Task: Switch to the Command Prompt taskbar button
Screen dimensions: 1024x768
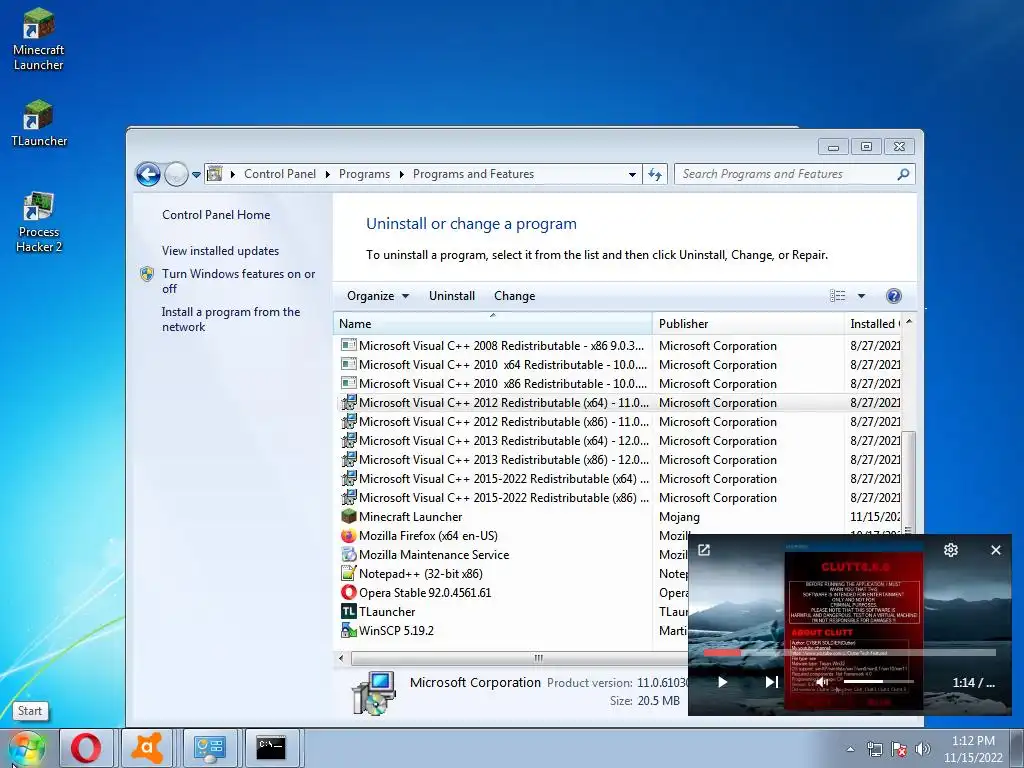Action: click(270, 748)
